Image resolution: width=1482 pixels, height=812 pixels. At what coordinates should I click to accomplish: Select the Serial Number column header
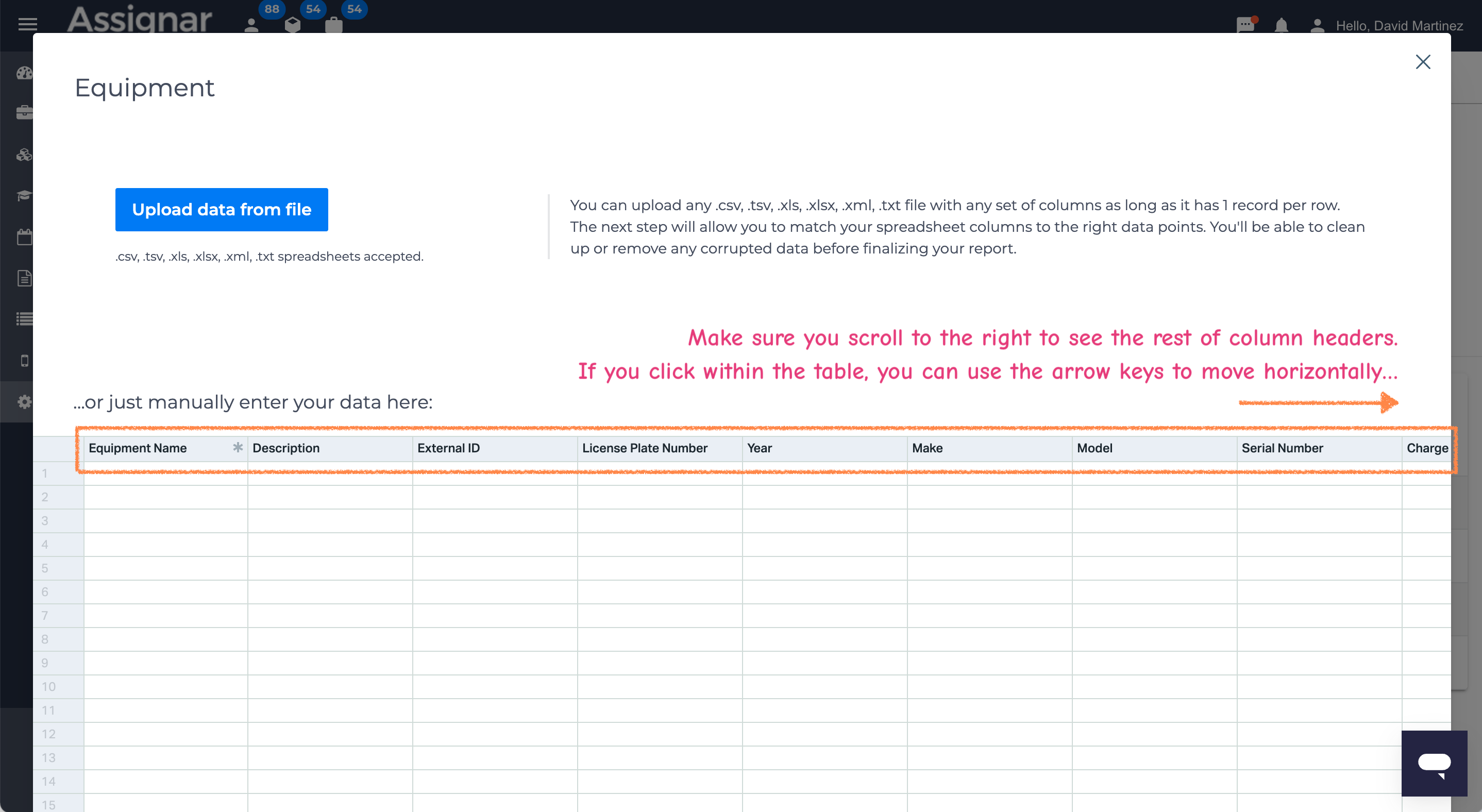[1320, 448]
